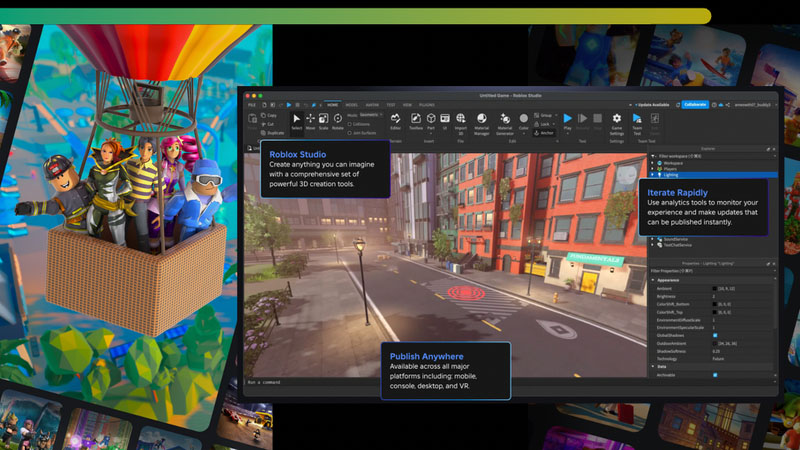
Task: Select the Lighting item in Explorer
Action: pyautogui.click(x=713, y=174)
